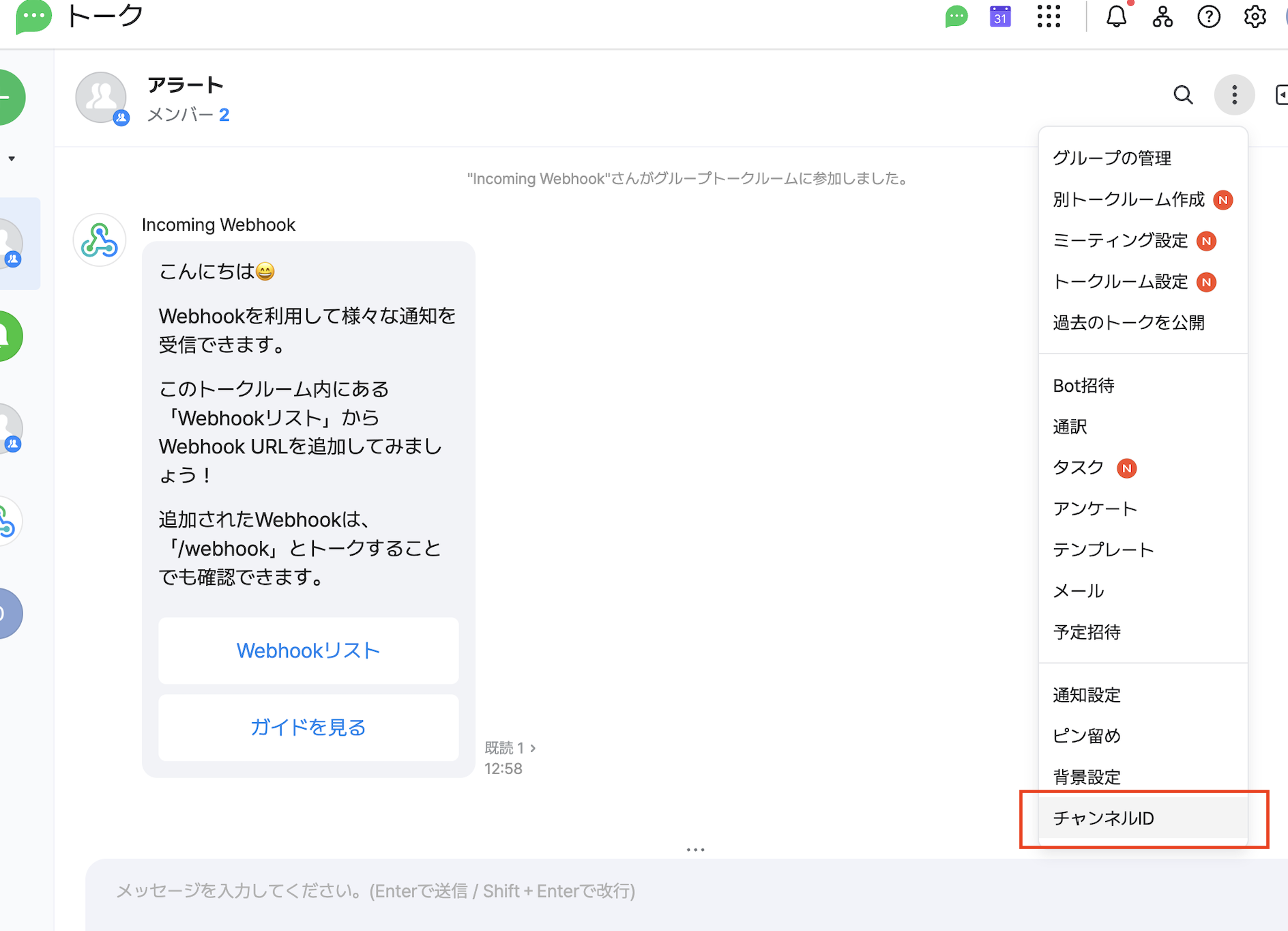Select 別トークルーム作成 menu item
The height and width of the screenshot is (931, 1288).
click(x=1143, y=199)
